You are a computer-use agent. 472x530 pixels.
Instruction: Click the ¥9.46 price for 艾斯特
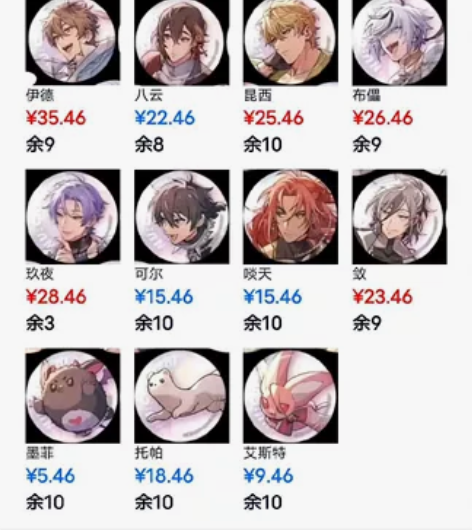pos(268,476)
